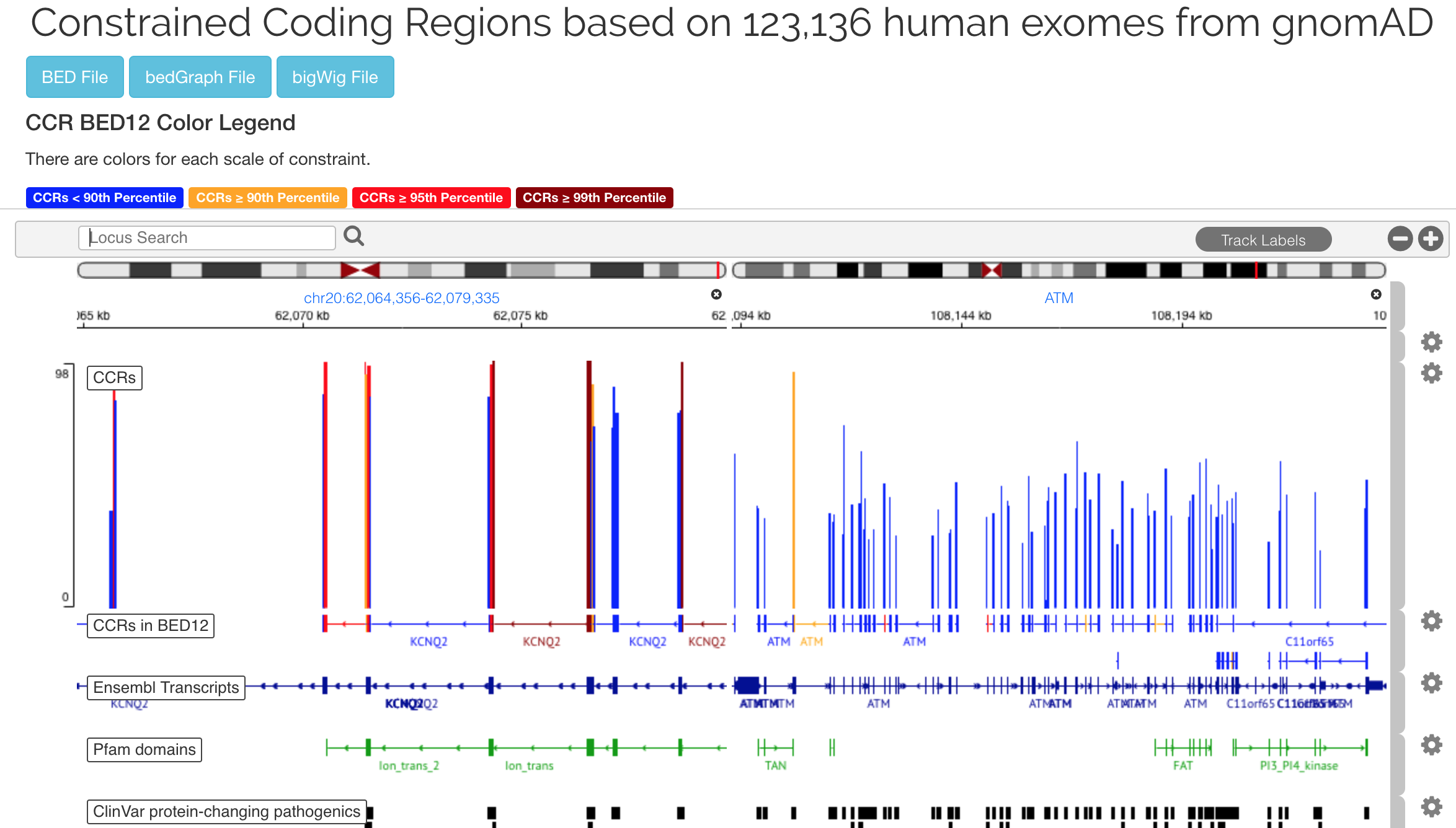Download the bedGraph File
The width and height of the screenshot is (1456, 828).
pos(200,77)
